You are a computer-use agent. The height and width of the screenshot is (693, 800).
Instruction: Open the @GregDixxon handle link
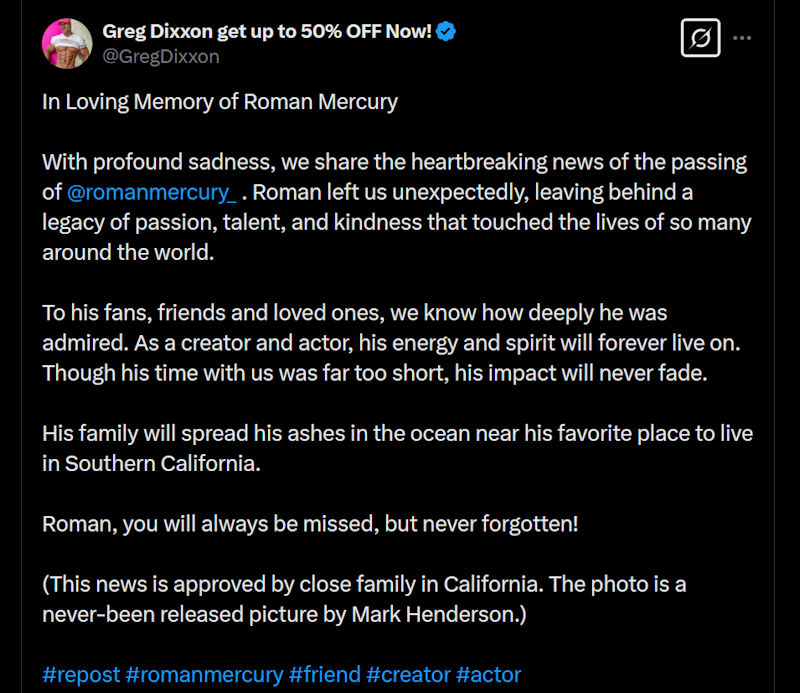click(x=160, y=57)
